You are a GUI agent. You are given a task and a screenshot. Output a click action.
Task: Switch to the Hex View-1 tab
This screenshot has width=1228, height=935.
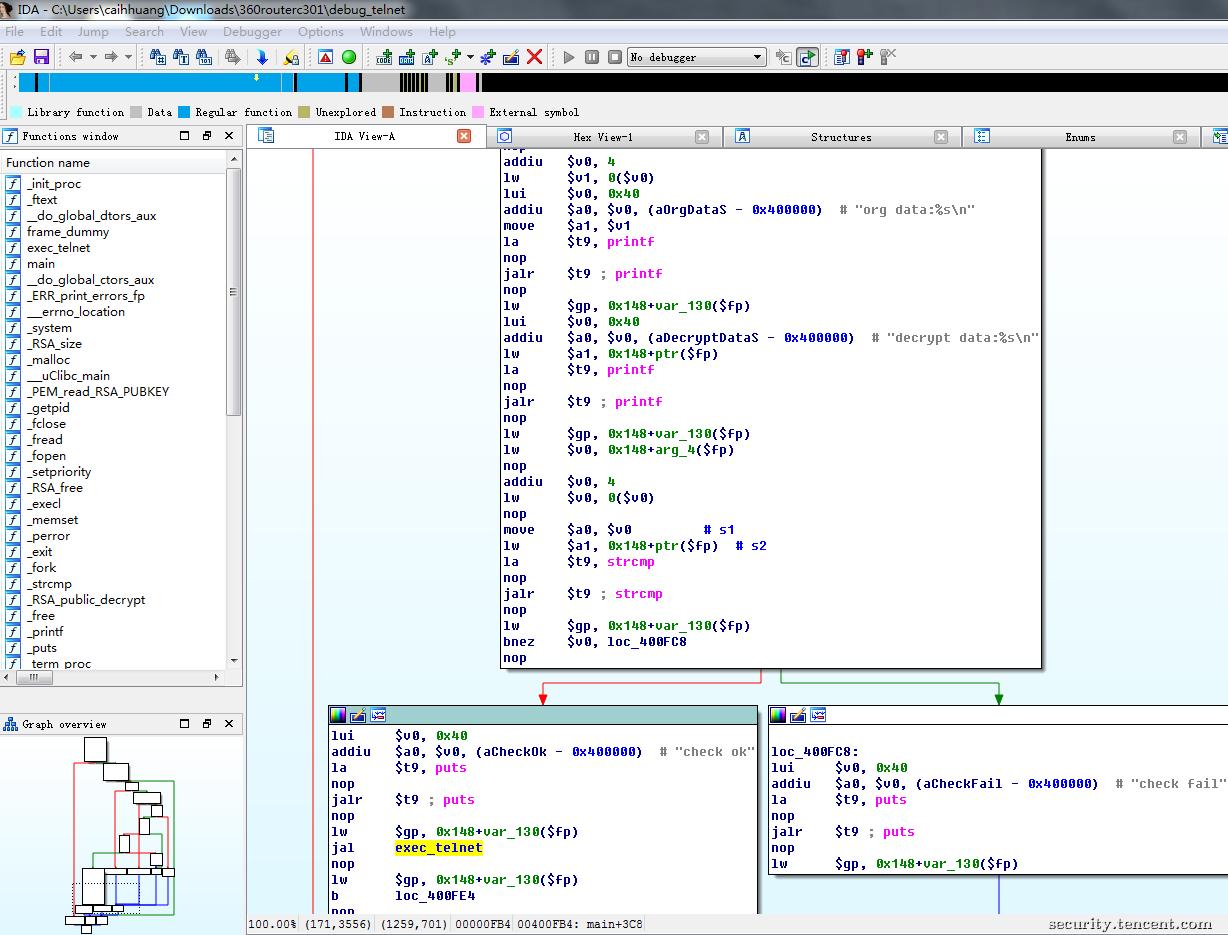click(602, 137)
